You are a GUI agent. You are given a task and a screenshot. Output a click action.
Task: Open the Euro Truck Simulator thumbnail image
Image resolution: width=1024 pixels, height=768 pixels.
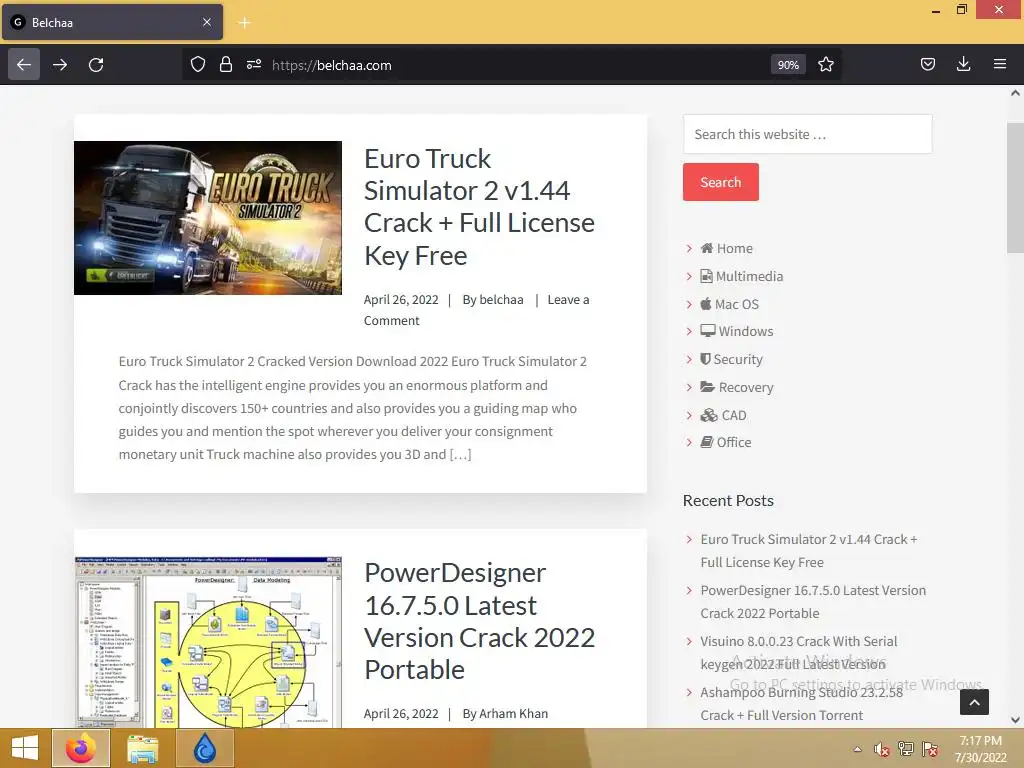(x=208, y=217)
